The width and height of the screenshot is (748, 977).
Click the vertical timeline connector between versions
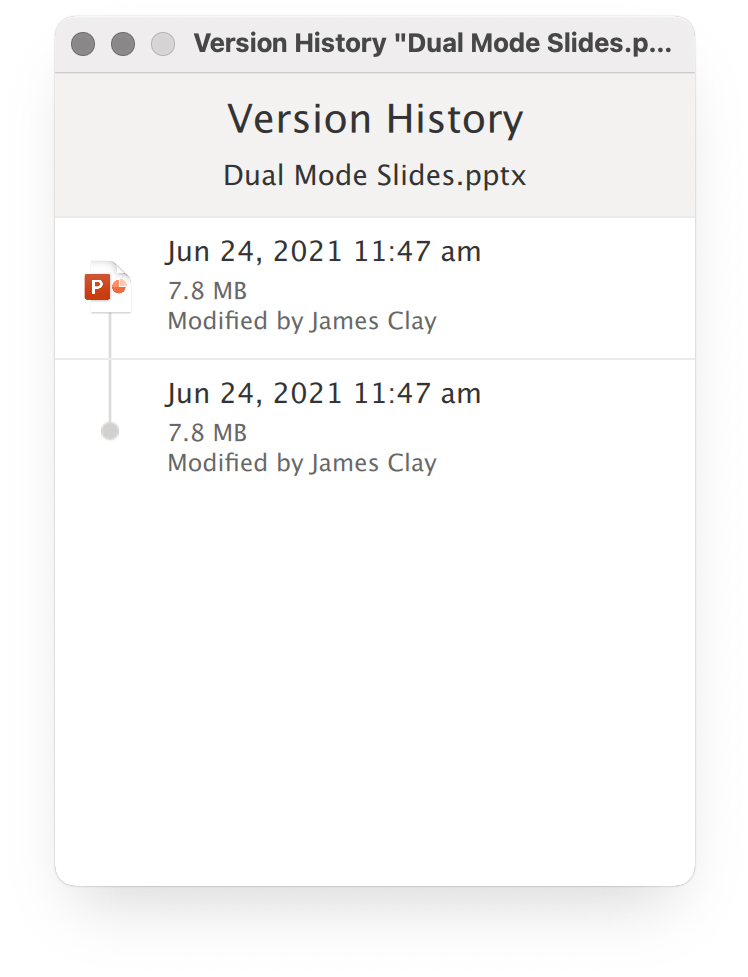pos(110,368)
